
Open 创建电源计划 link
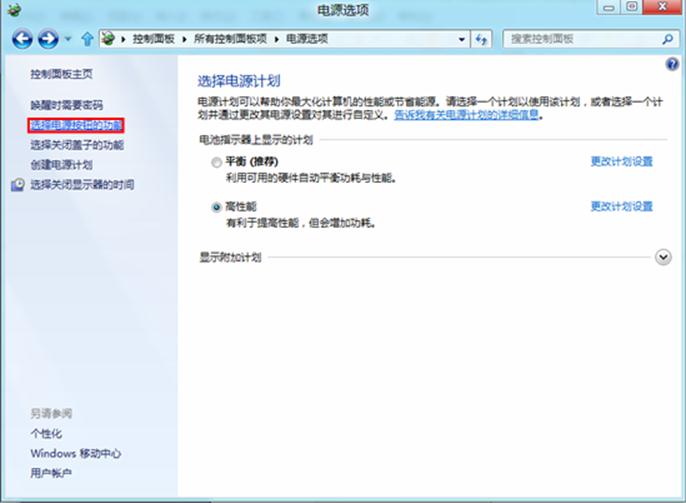pyautogui.click(x=61, y=165)
